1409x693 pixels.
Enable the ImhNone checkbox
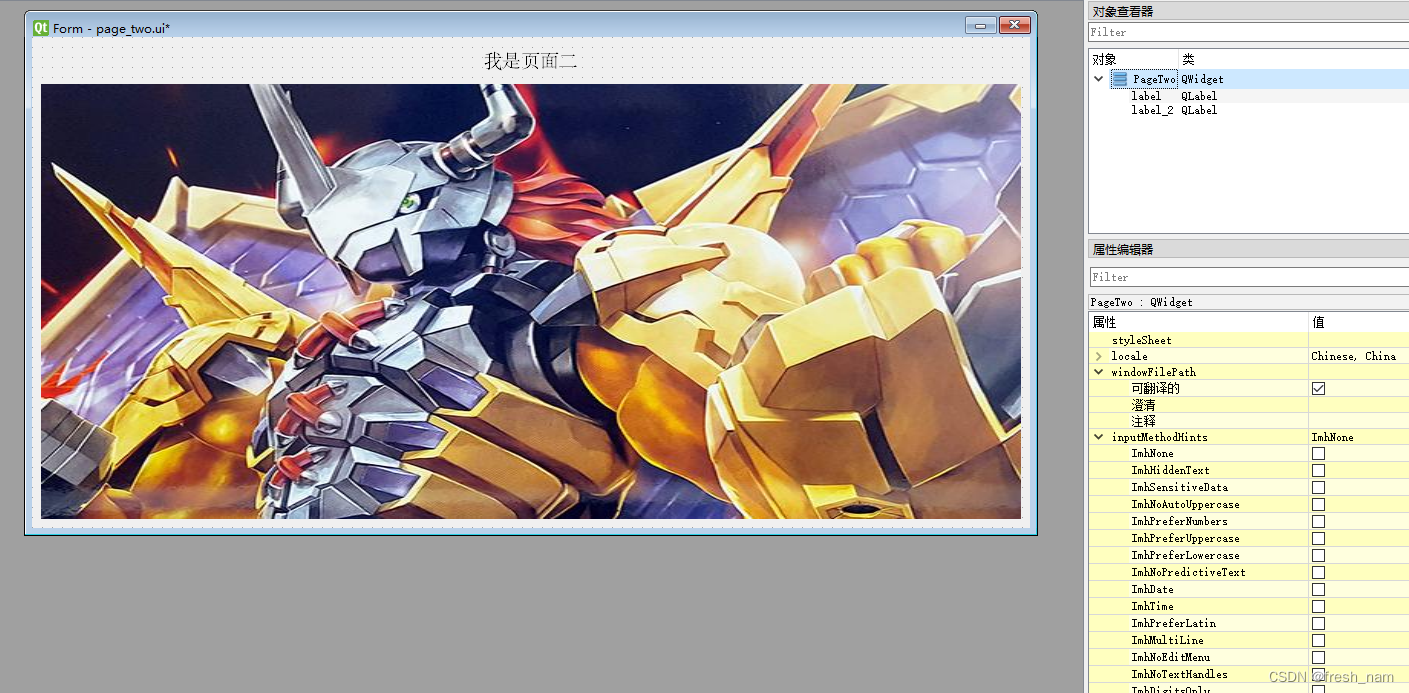[x=1318, y=453]
